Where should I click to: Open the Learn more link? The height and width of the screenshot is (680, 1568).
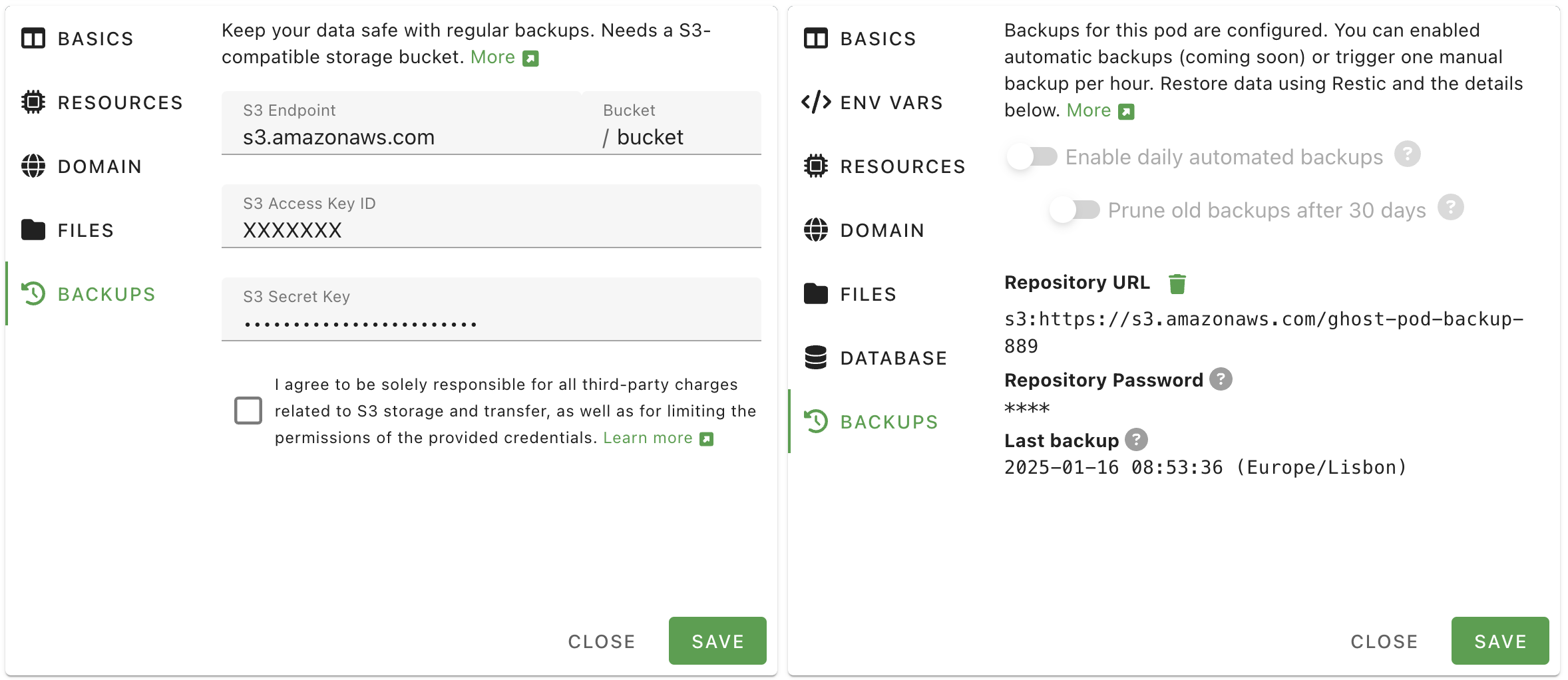coord(648,438)
